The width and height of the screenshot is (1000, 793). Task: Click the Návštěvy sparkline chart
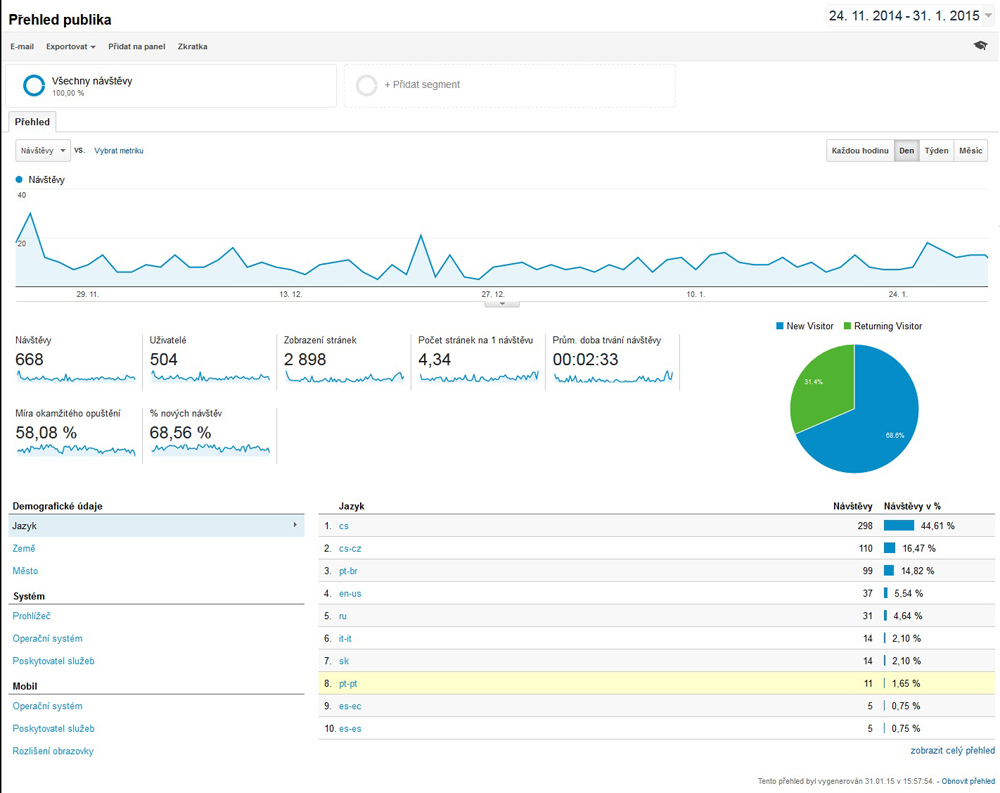[x=75, y=378]
